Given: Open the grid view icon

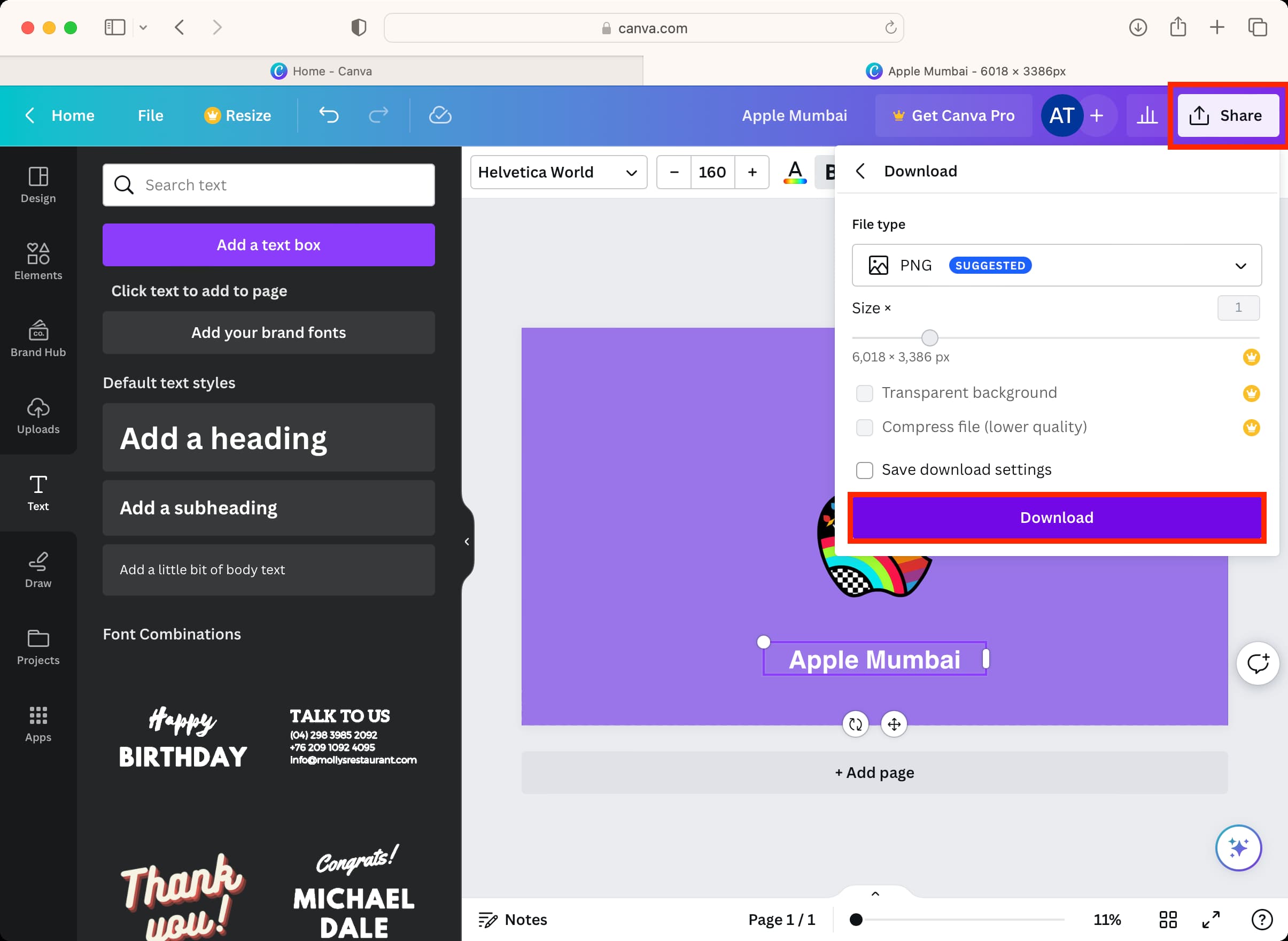Looking at the screenshot, I should click(x=1168, y=920).
